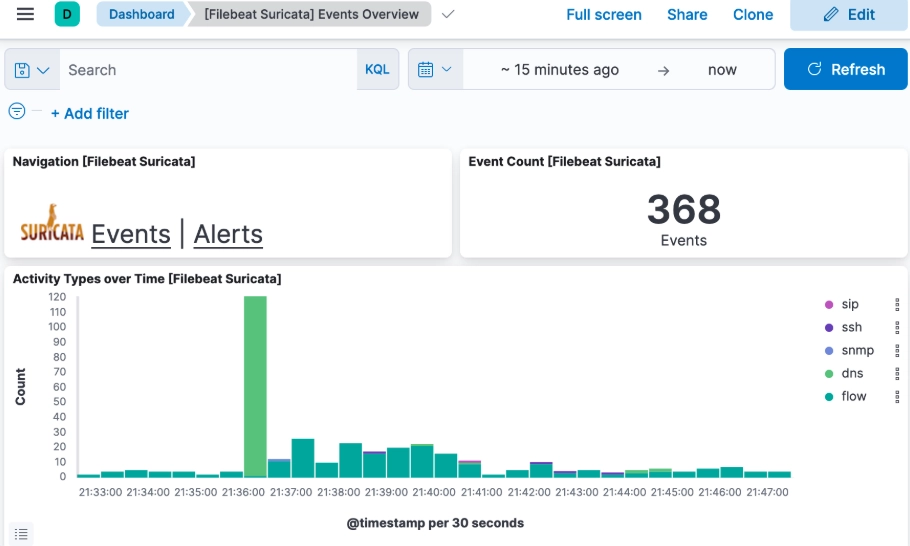
Task: Click in the Search query field
Action: coord(208,70)
